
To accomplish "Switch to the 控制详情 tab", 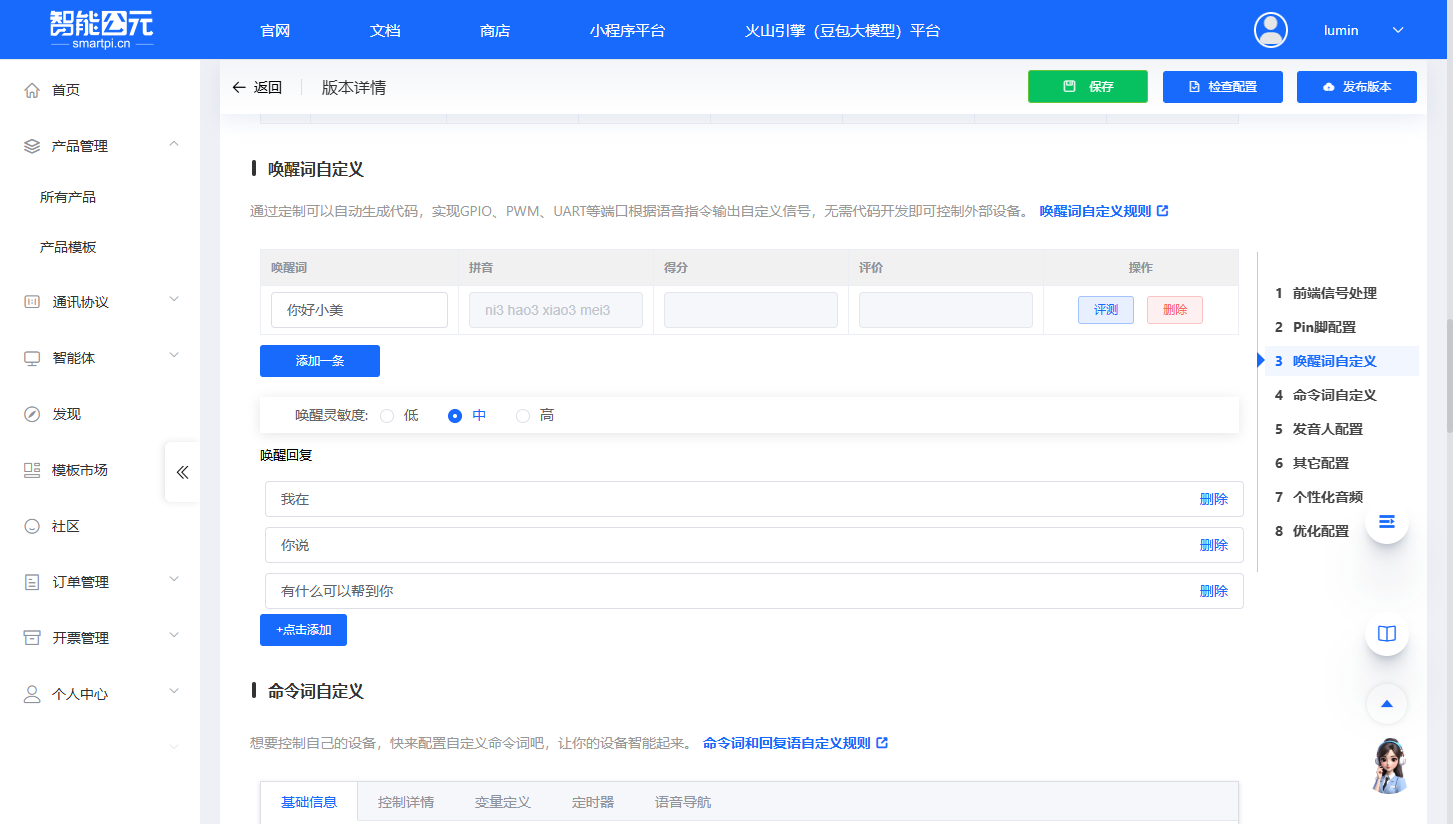I will [406, 801].
